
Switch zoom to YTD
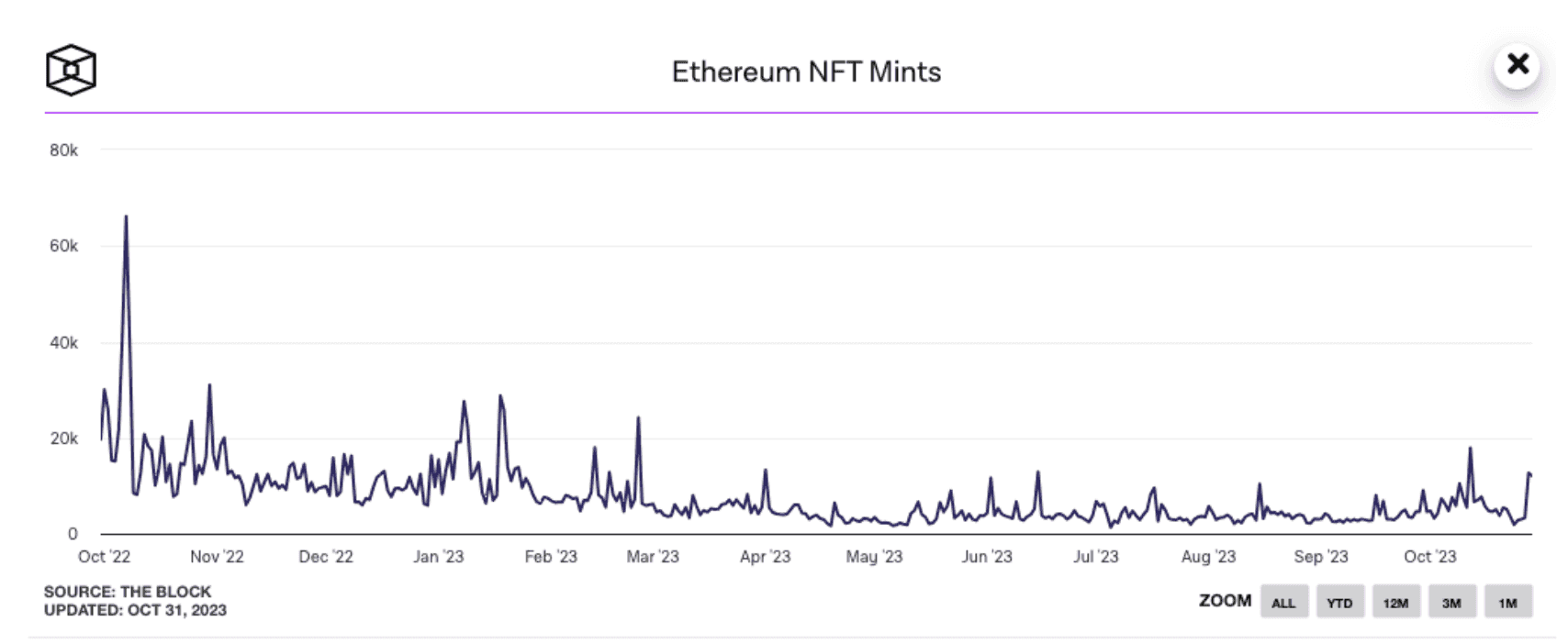tap(1339, 603)
